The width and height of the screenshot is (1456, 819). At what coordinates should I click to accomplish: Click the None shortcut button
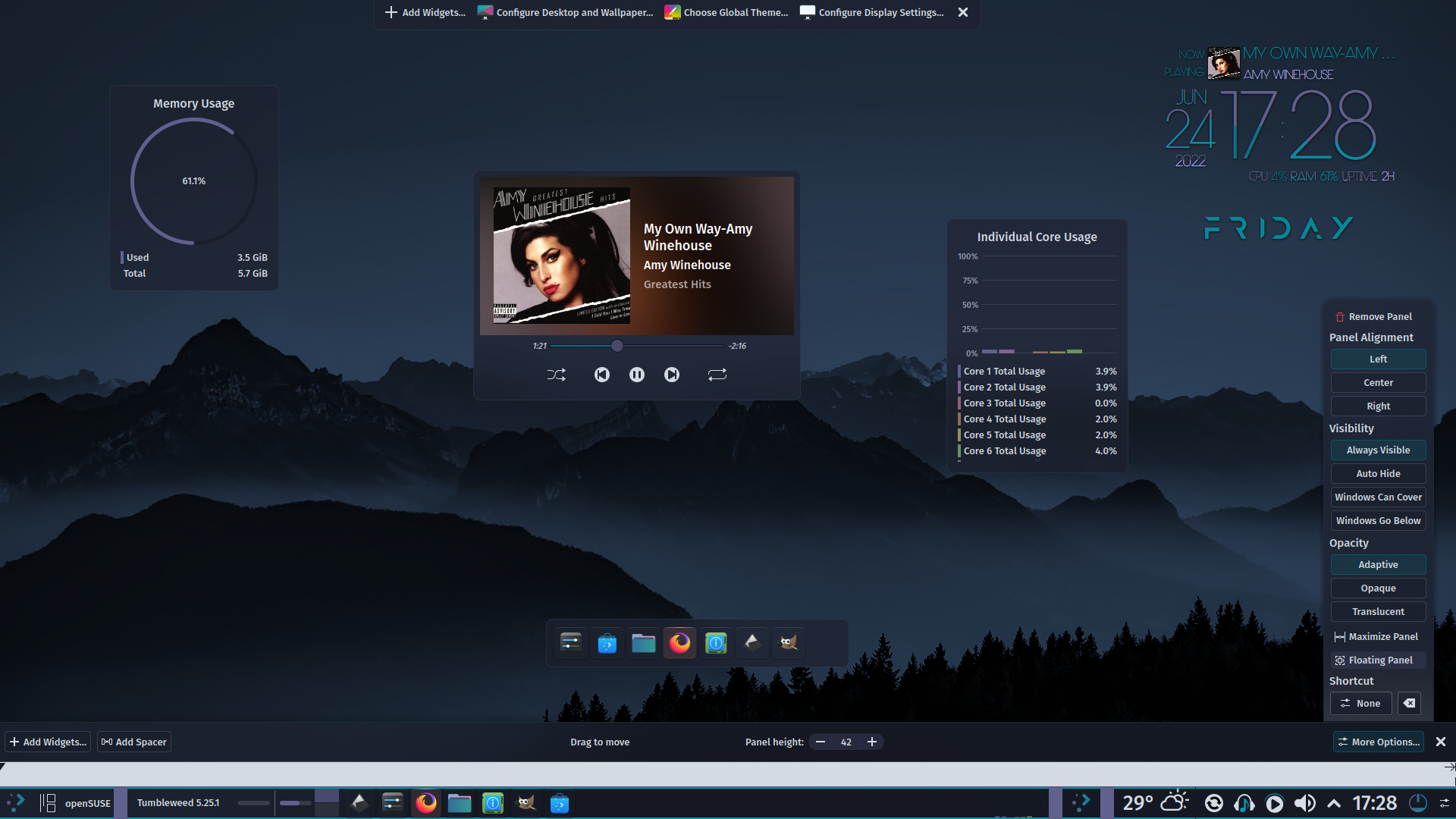(1360, 704)
